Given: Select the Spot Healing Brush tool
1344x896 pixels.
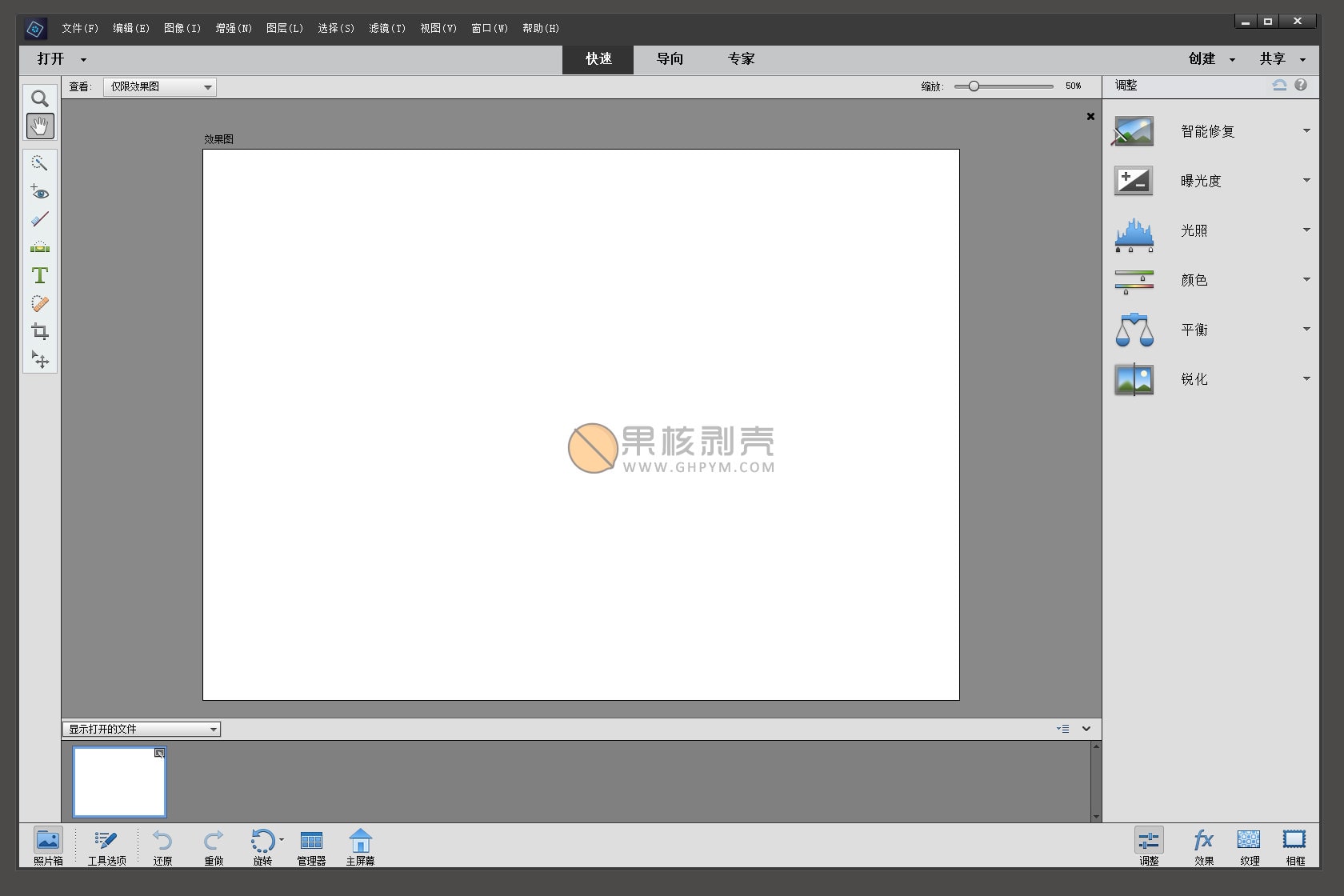Looking at the screenshot, I should [x=39, y=303].
